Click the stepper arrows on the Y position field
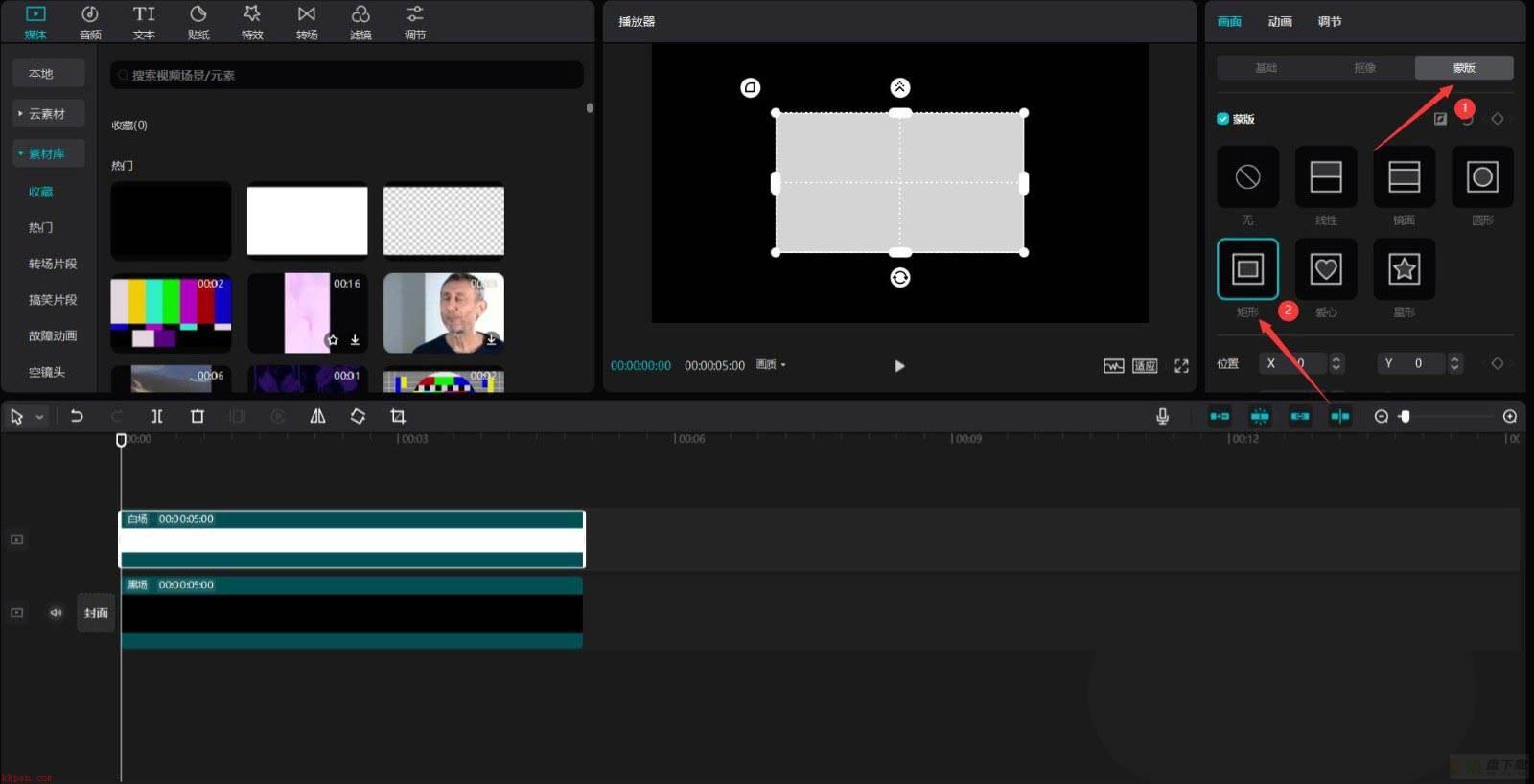Screen dimensions: 1534x784 click(1454, 363)
